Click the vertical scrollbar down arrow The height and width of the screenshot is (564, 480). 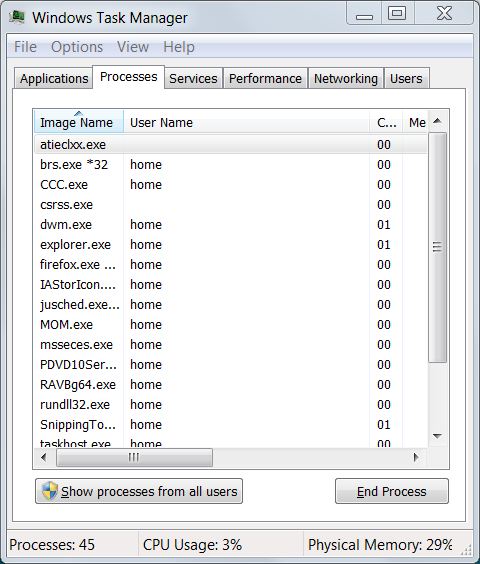(x=437, y=436)
